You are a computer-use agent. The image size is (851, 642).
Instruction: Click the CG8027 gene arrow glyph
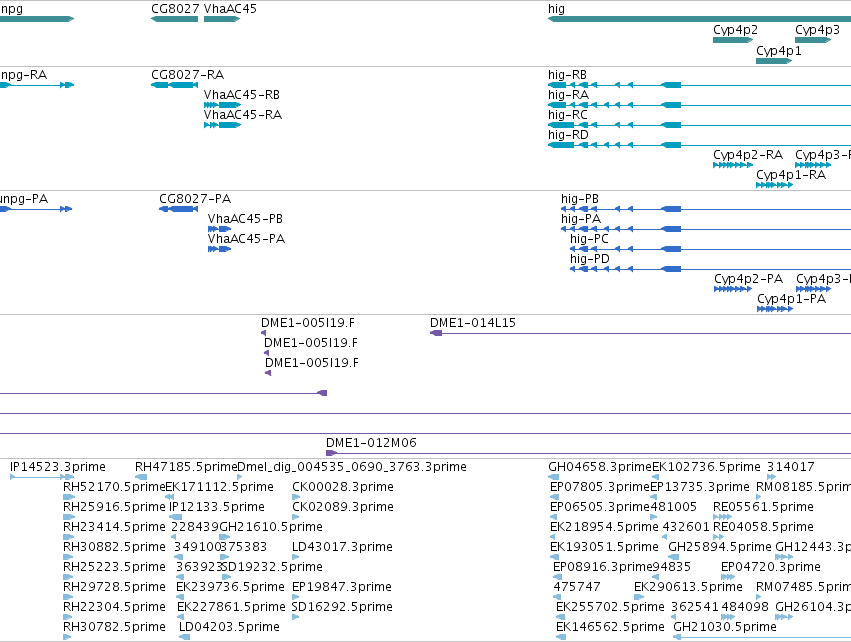tap(174, 19)
